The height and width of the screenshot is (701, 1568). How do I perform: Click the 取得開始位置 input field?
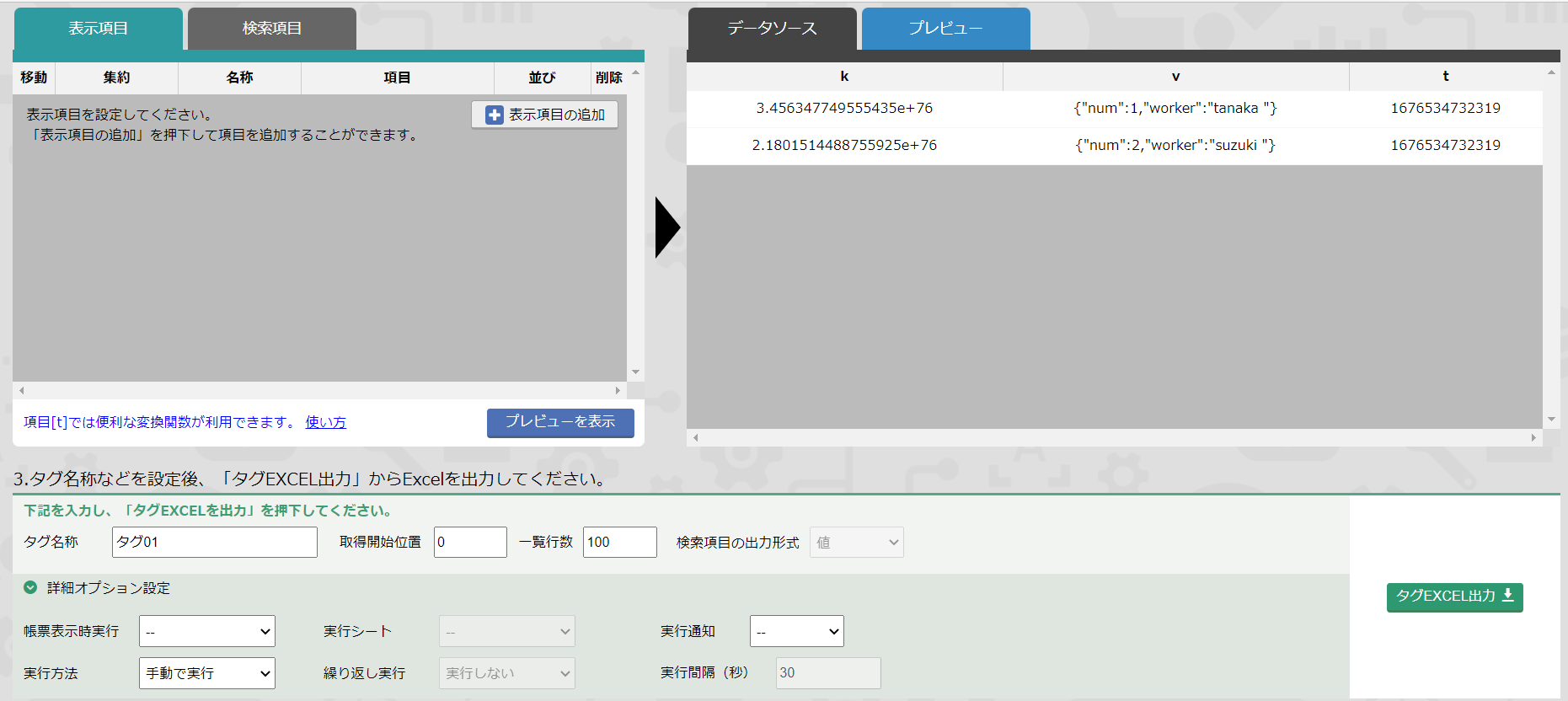point(471,542)
